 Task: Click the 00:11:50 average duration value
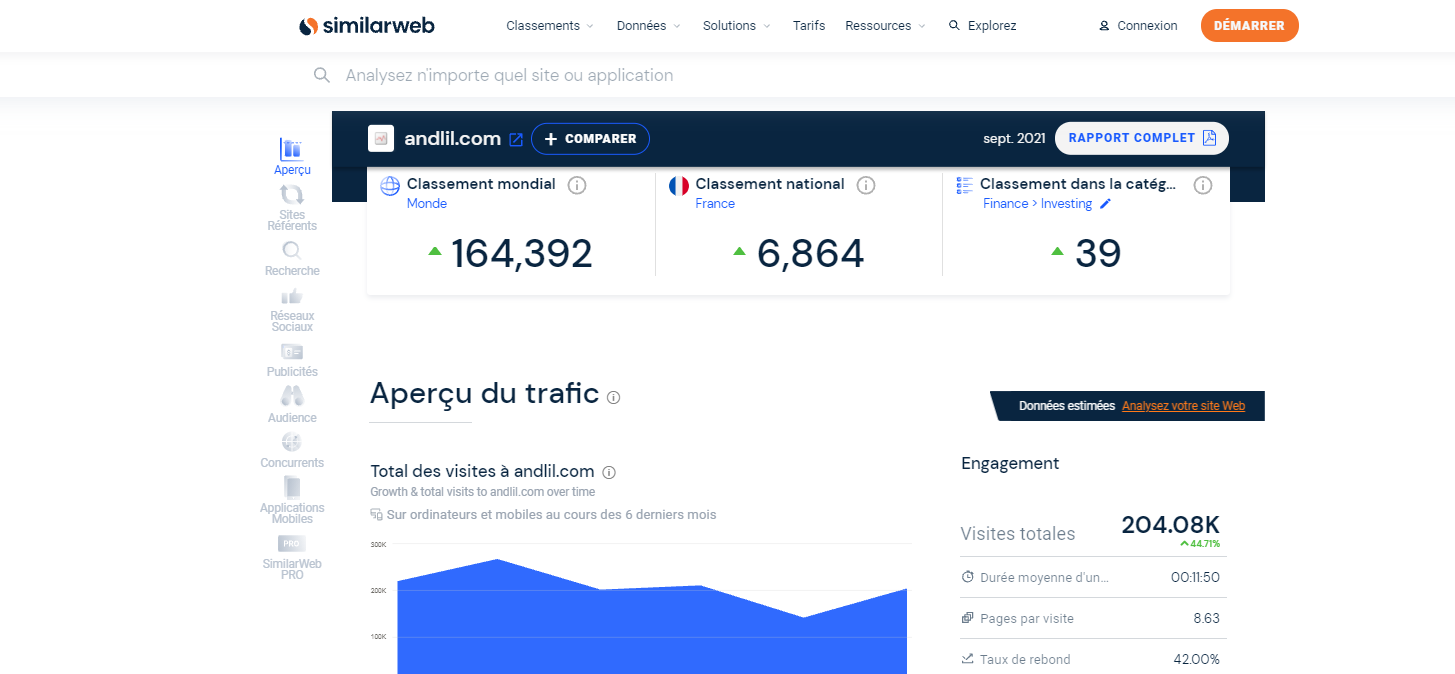tap(1195, 577)
